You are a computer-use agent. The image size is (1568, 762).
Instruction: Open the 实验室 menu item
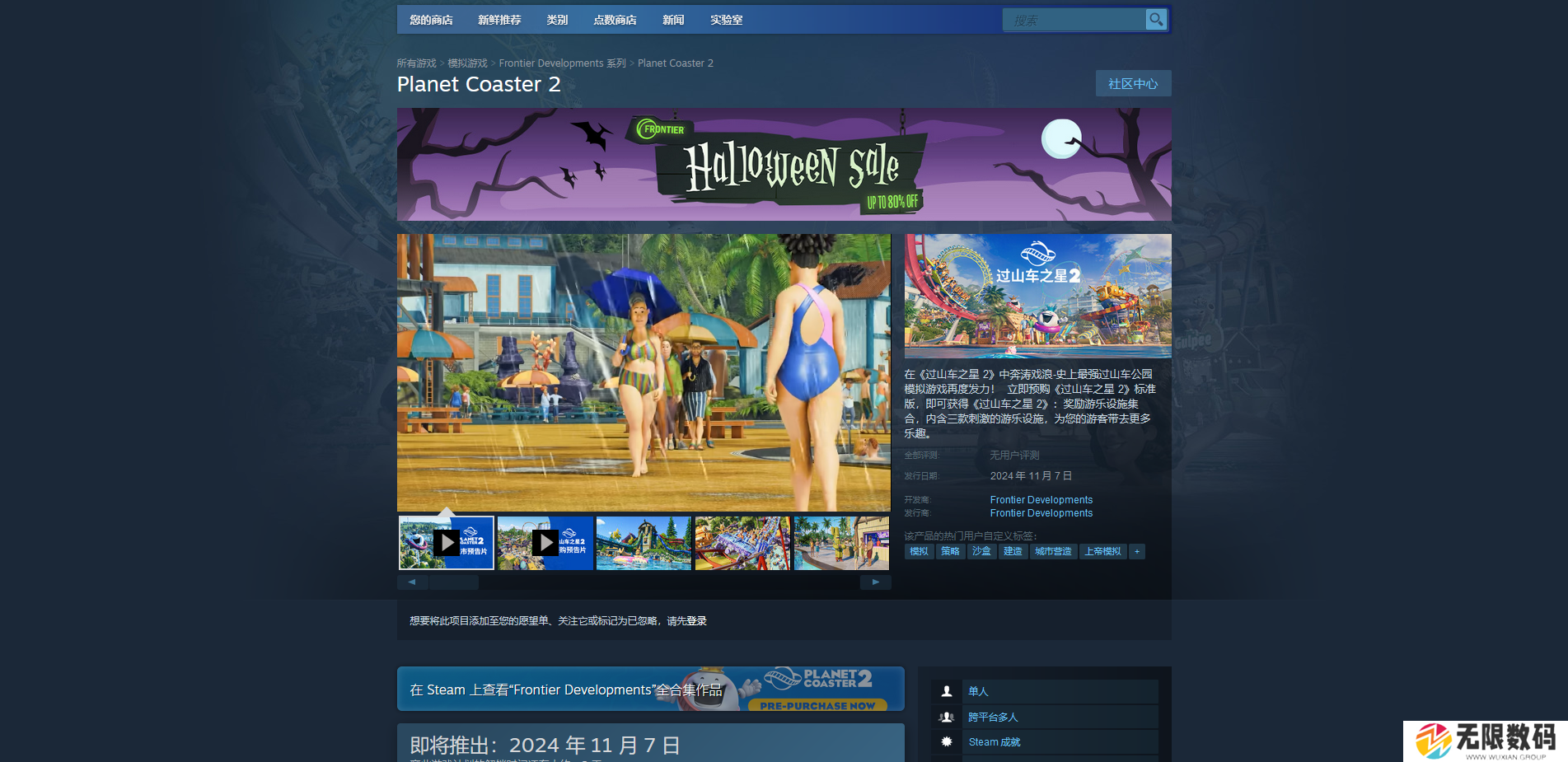click(x=726, y=20)
